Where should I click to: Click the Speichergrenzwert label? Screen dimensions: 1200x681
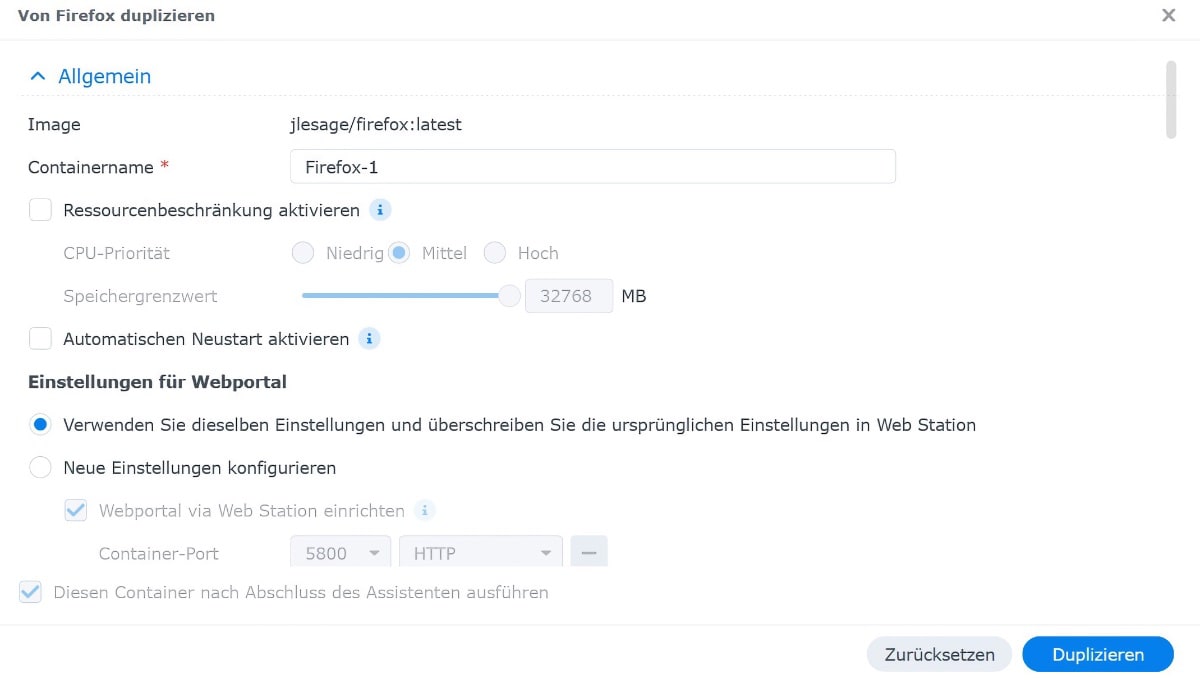pos(140,296)
